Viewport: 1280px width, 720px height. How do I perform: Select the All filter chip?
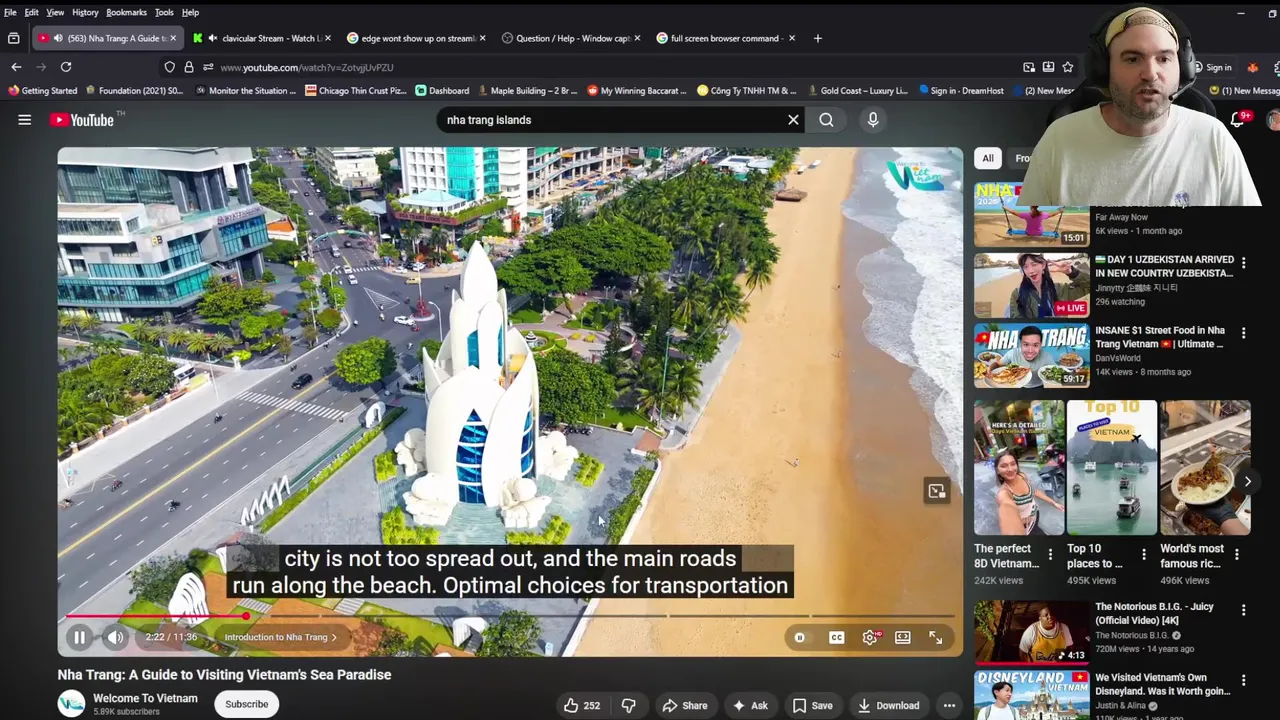(987, 158)
